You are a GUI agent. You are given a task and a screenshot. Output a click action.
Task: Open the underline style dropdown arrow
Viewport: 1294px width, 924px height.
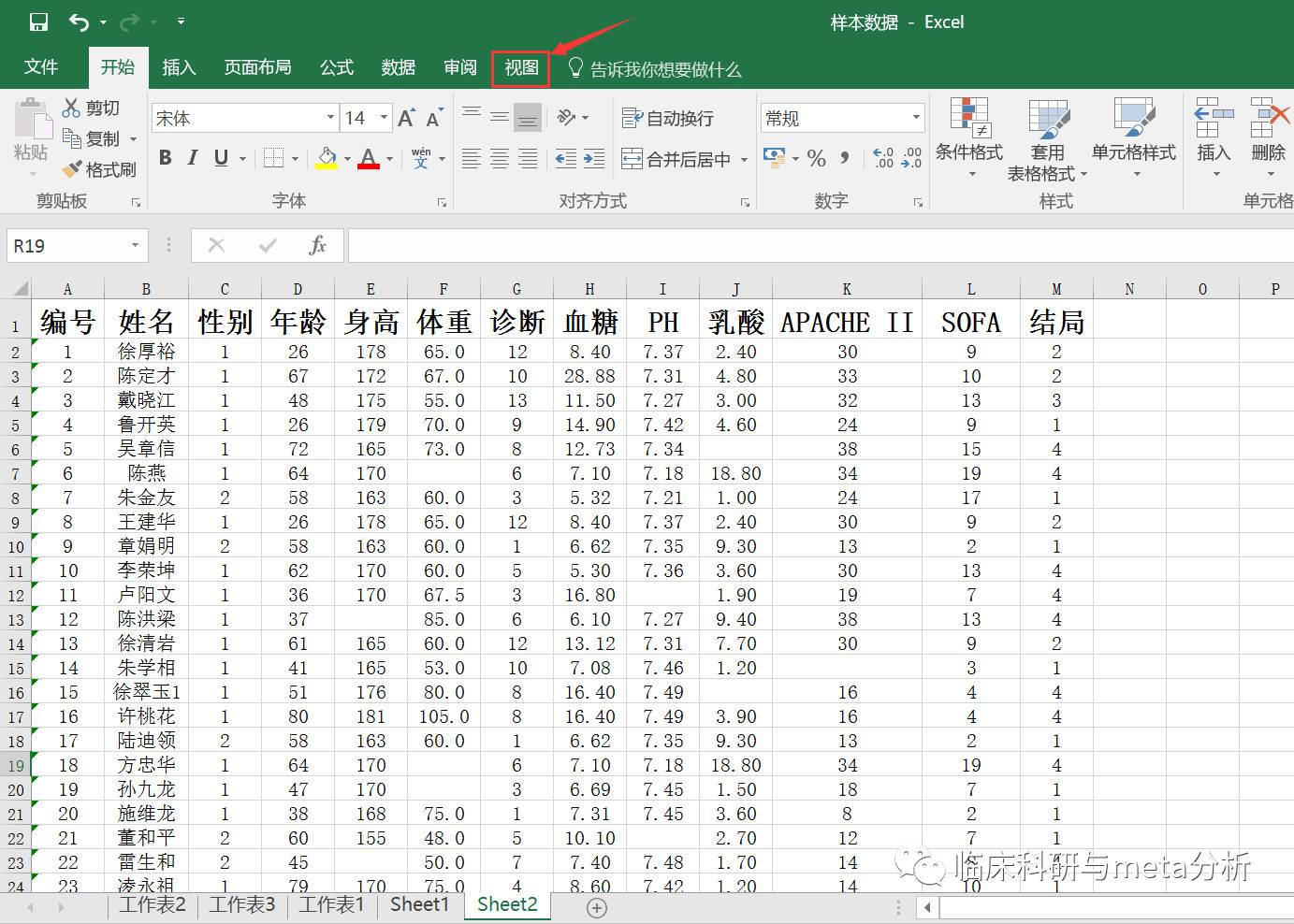pos(242,159)
